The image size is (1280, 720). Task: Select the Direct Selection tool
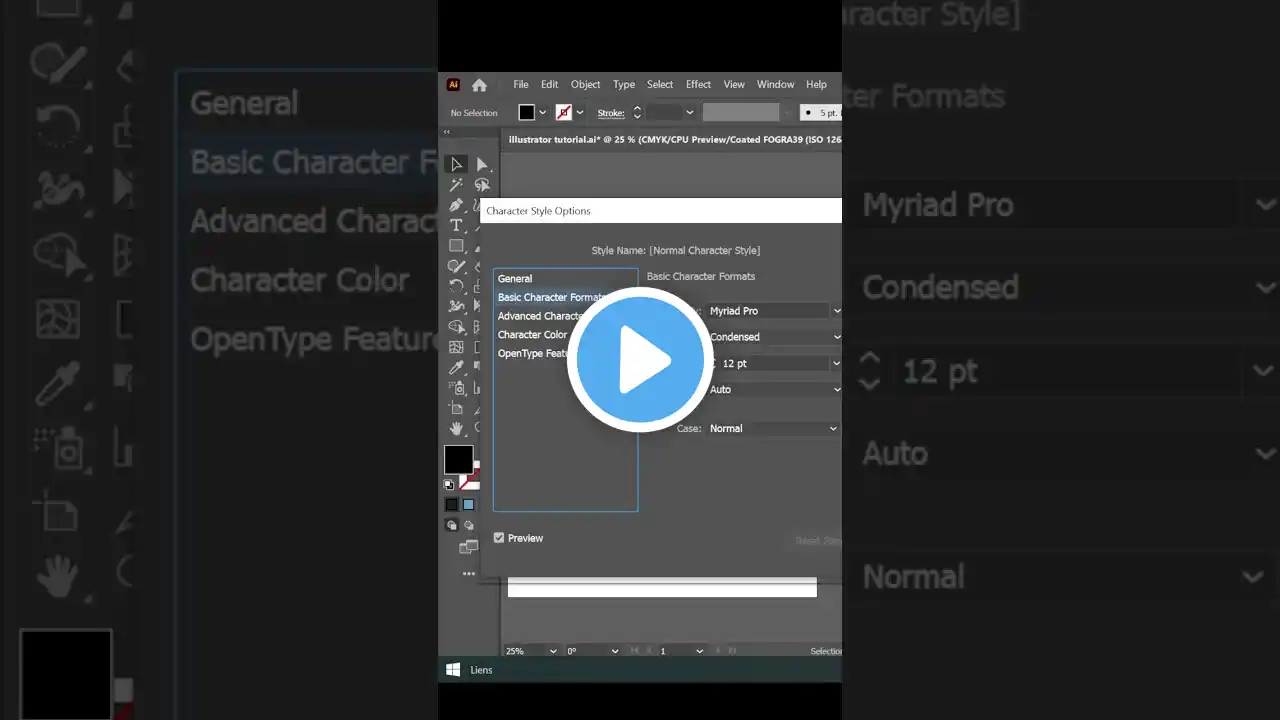482,164
